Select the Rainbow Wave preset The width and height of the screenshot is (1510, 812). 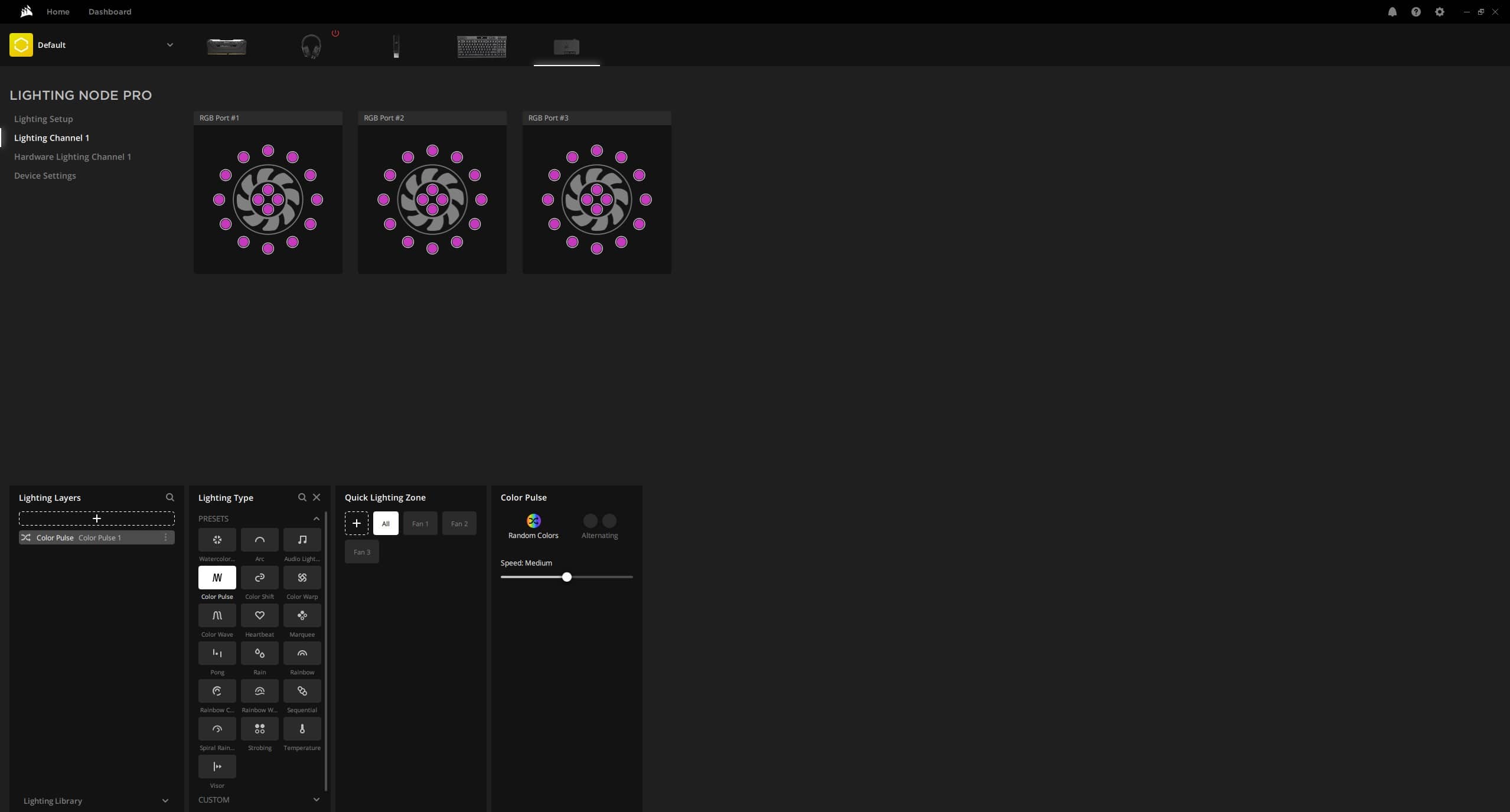click(259, 691)
